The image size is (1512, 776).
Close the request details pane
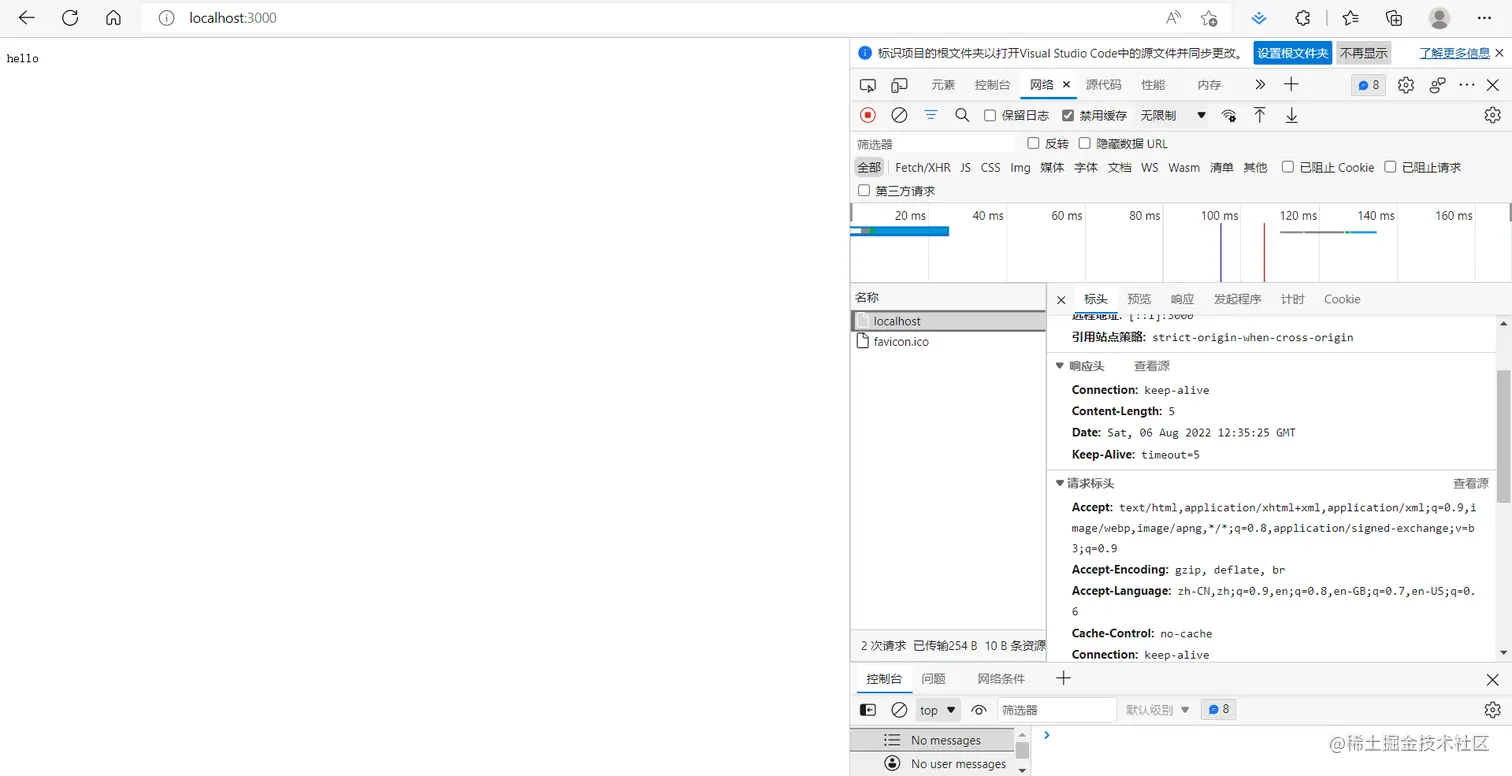coord(1061,299)
